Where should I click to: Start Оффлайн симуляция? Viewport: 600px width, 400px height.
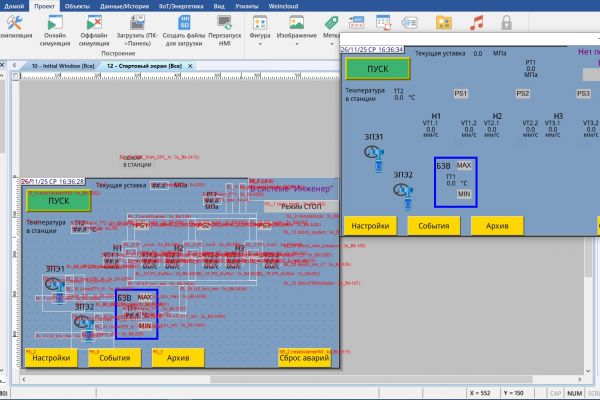pyautogui.click(x=94, y=31)
